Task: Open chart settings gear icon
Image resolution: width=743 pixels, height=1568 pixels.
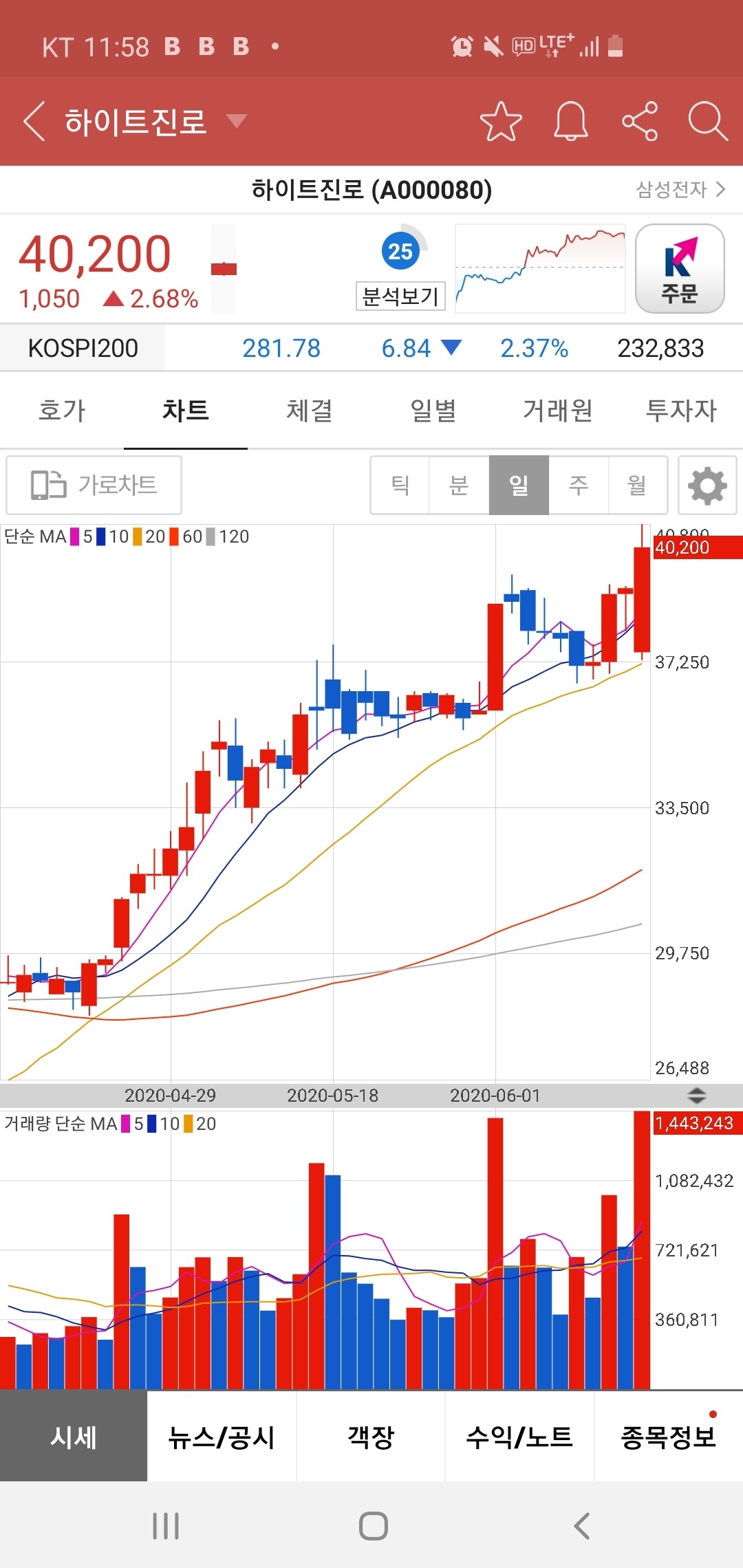Action: click(x=707, y=486)
